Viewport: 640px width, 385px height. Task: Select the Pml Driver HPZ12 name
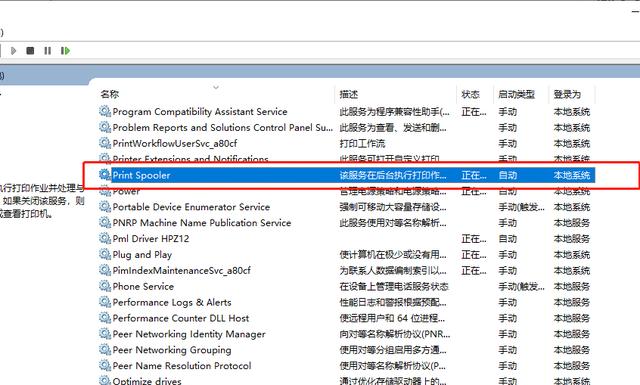(151, 238)
